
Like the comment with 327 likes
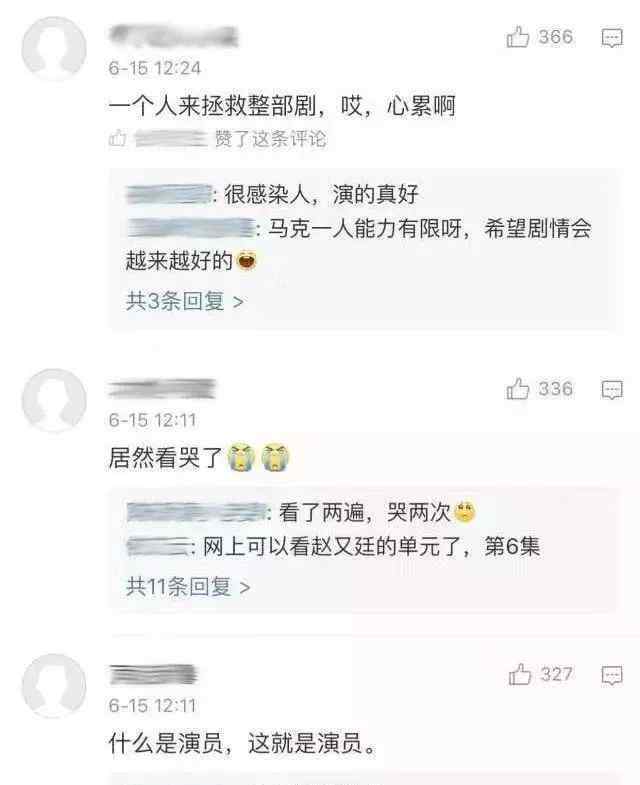pyautogui.click(x=520, y=674)
